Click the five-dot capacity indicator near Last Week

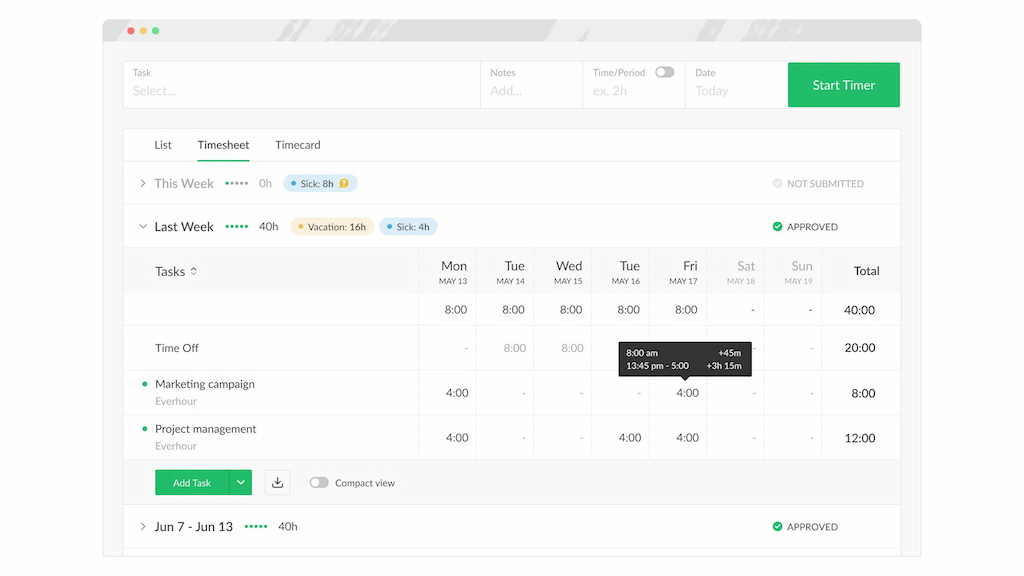tap(236, 227)
